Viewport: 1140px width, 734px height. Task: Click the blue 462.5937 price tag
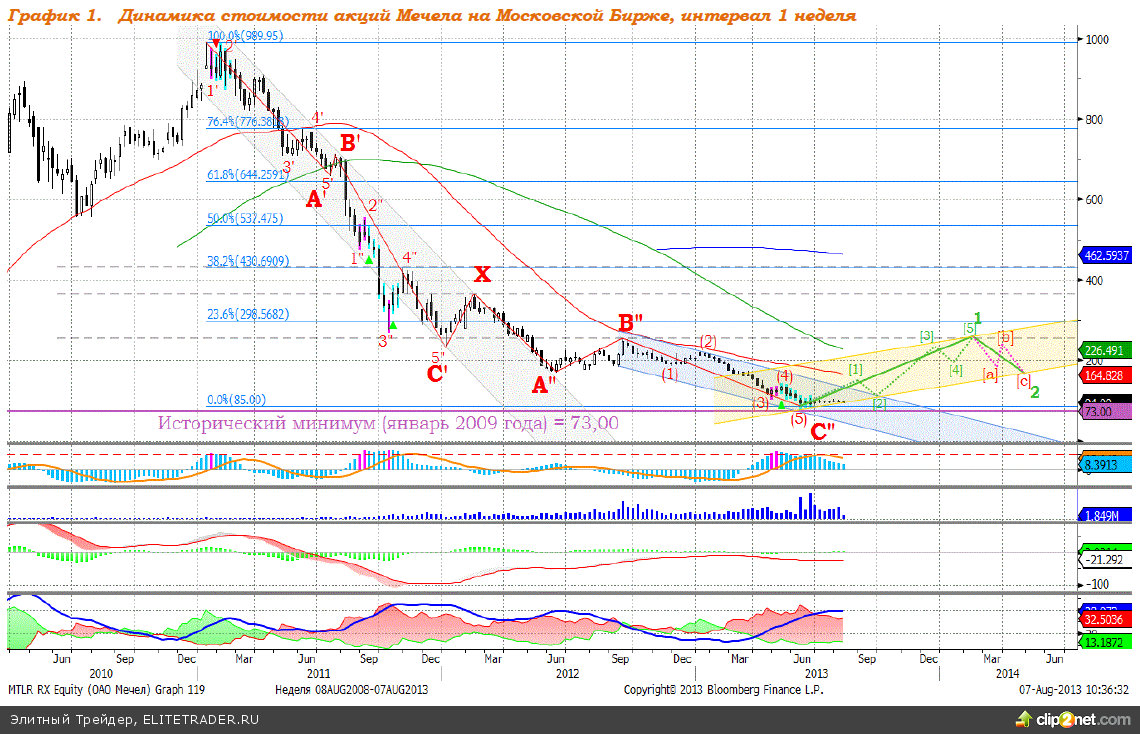click(1108, 255)
